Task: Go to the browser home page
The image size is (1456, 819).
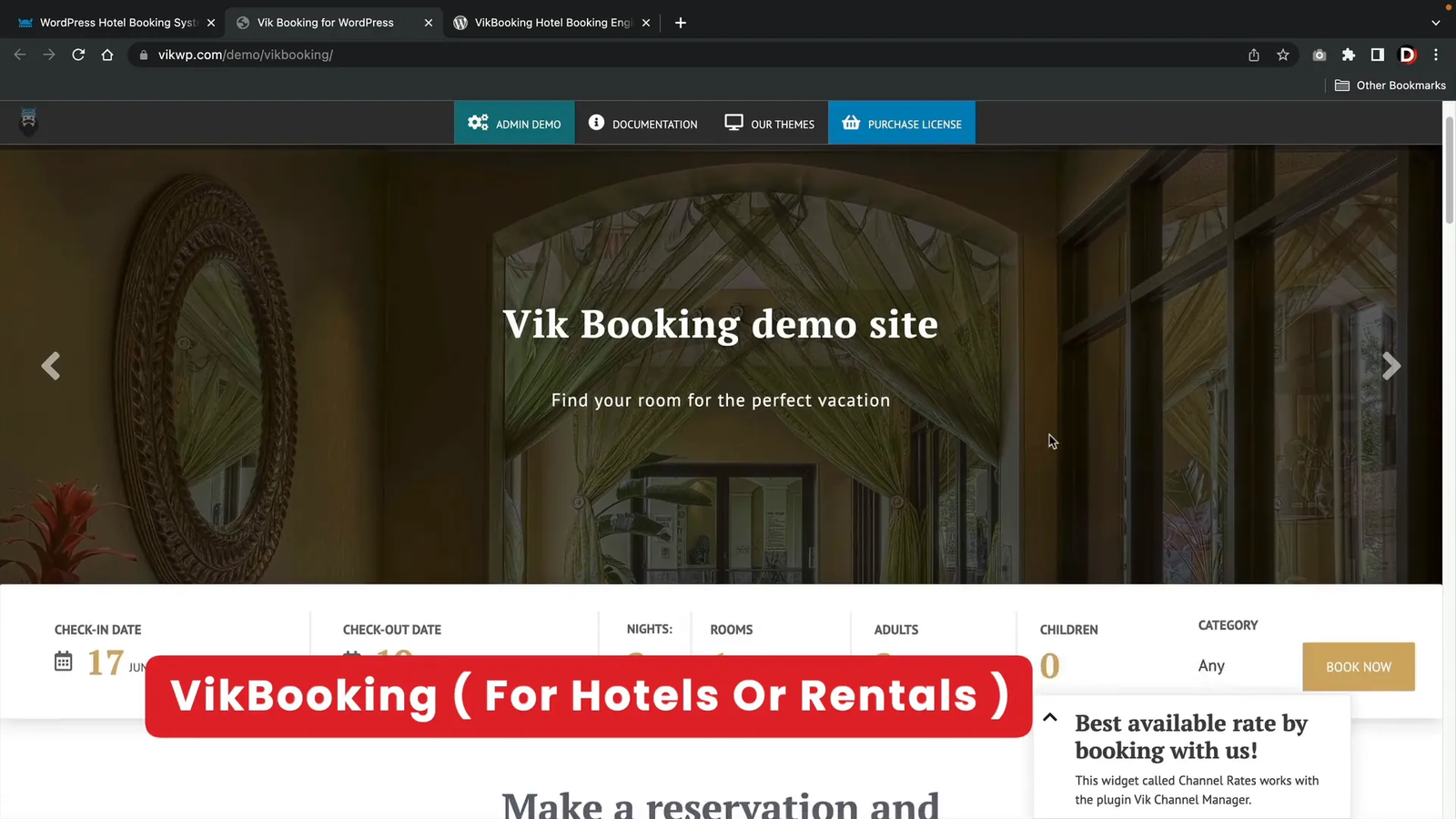Action: [x=107, y=55]
